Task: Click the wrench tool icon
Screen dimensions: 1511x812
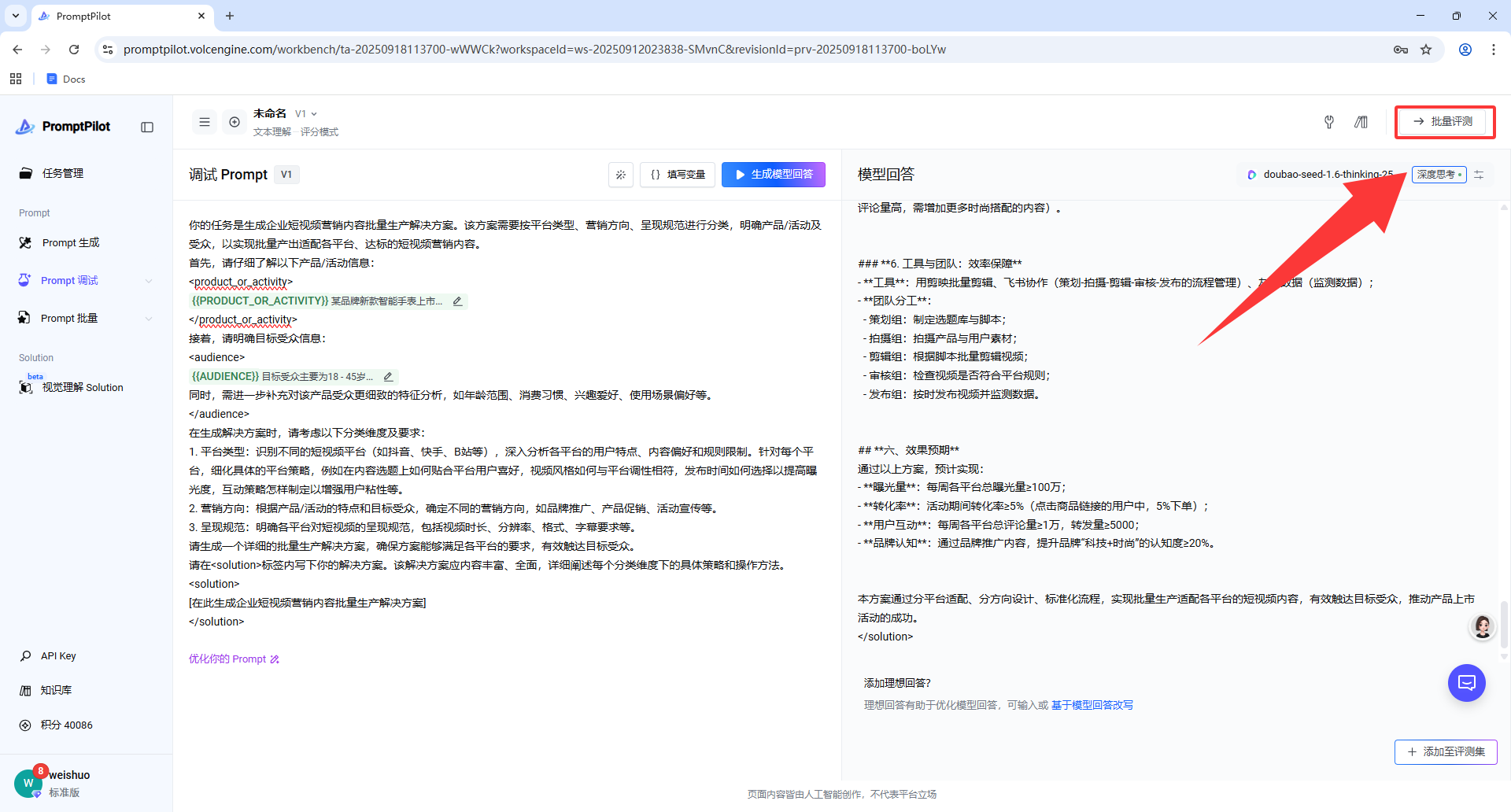Action: [1329, 122]
